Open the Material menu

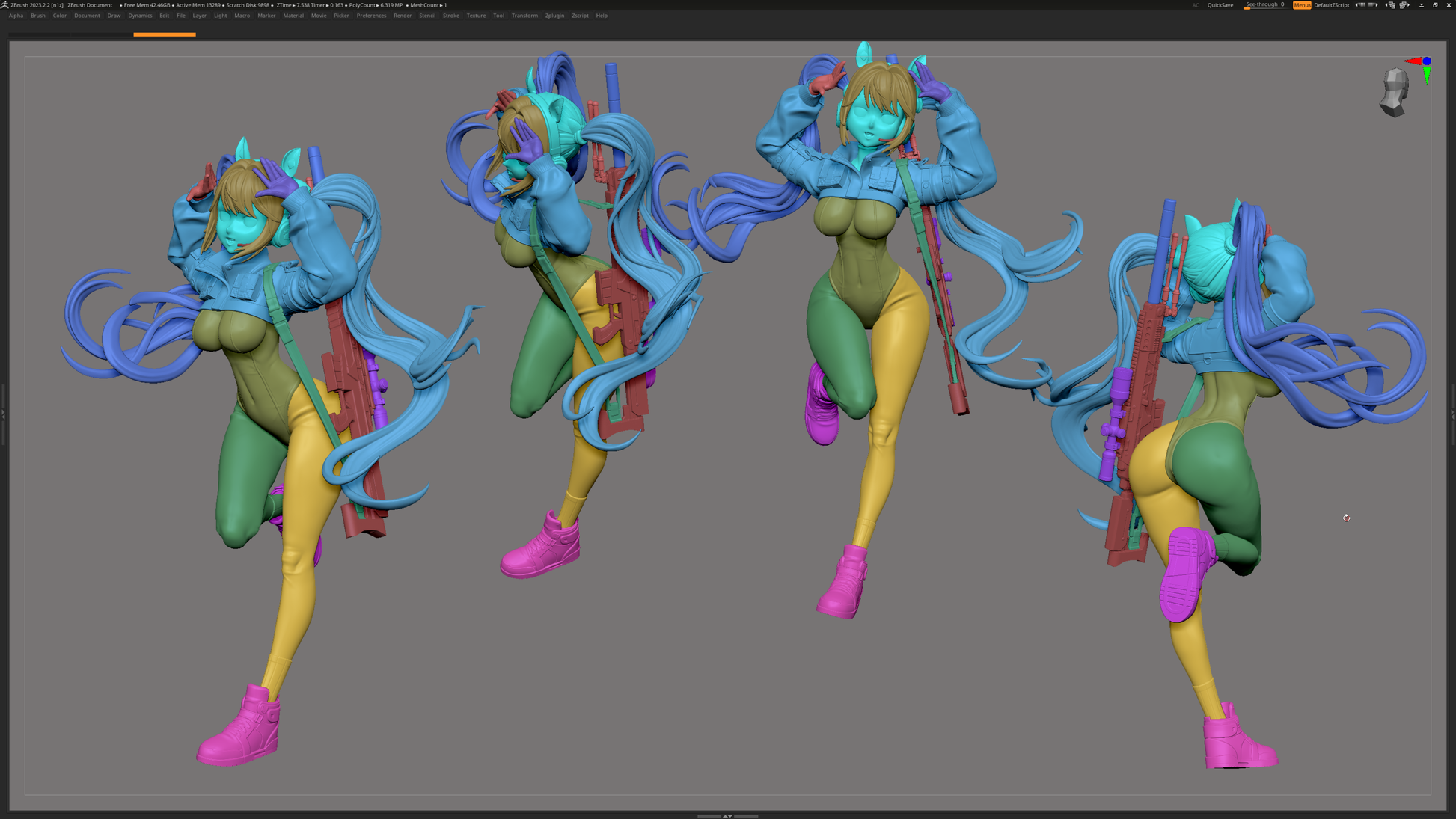click(293, 16)
